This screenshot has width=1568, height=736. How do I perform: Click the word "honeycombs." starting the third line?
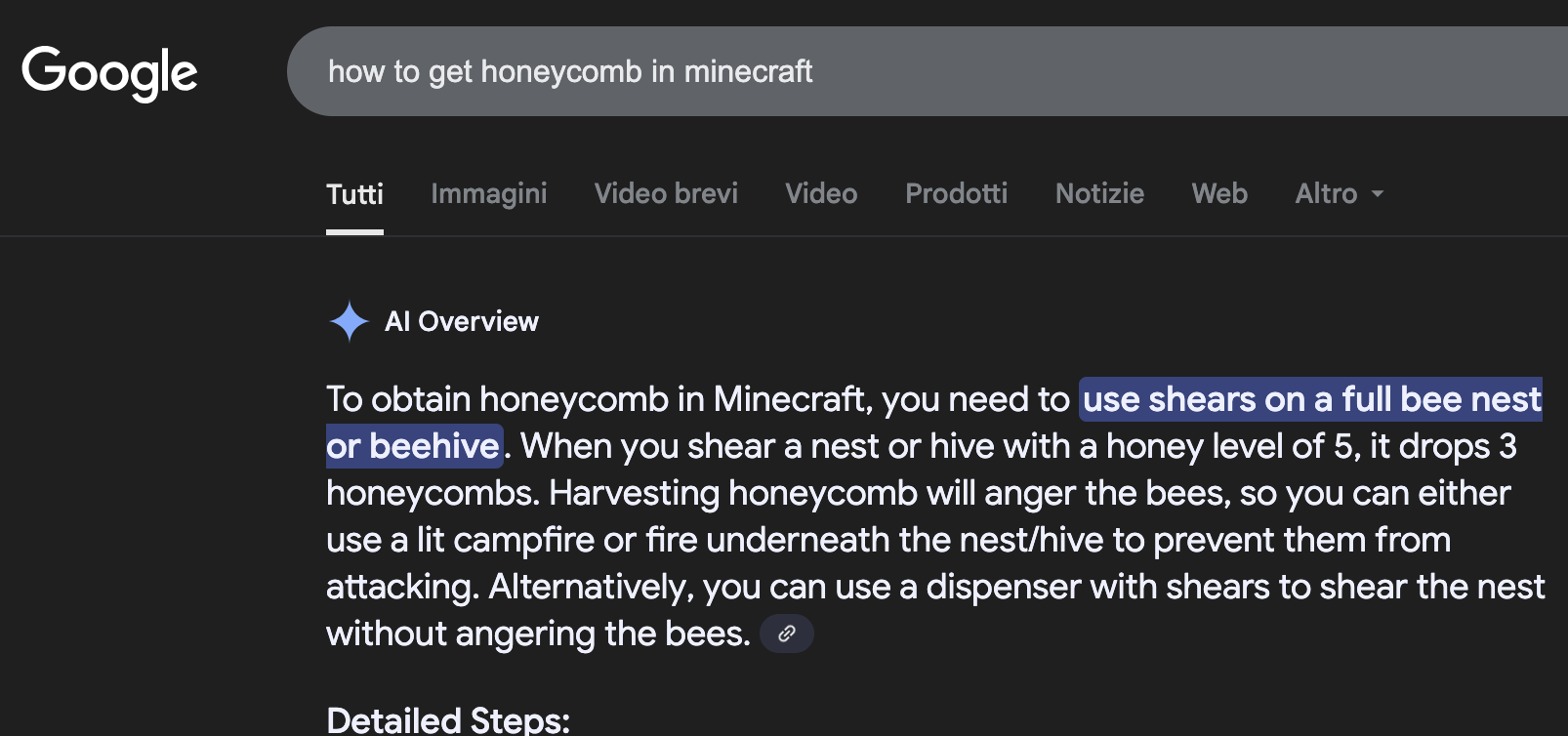(433, 493)
